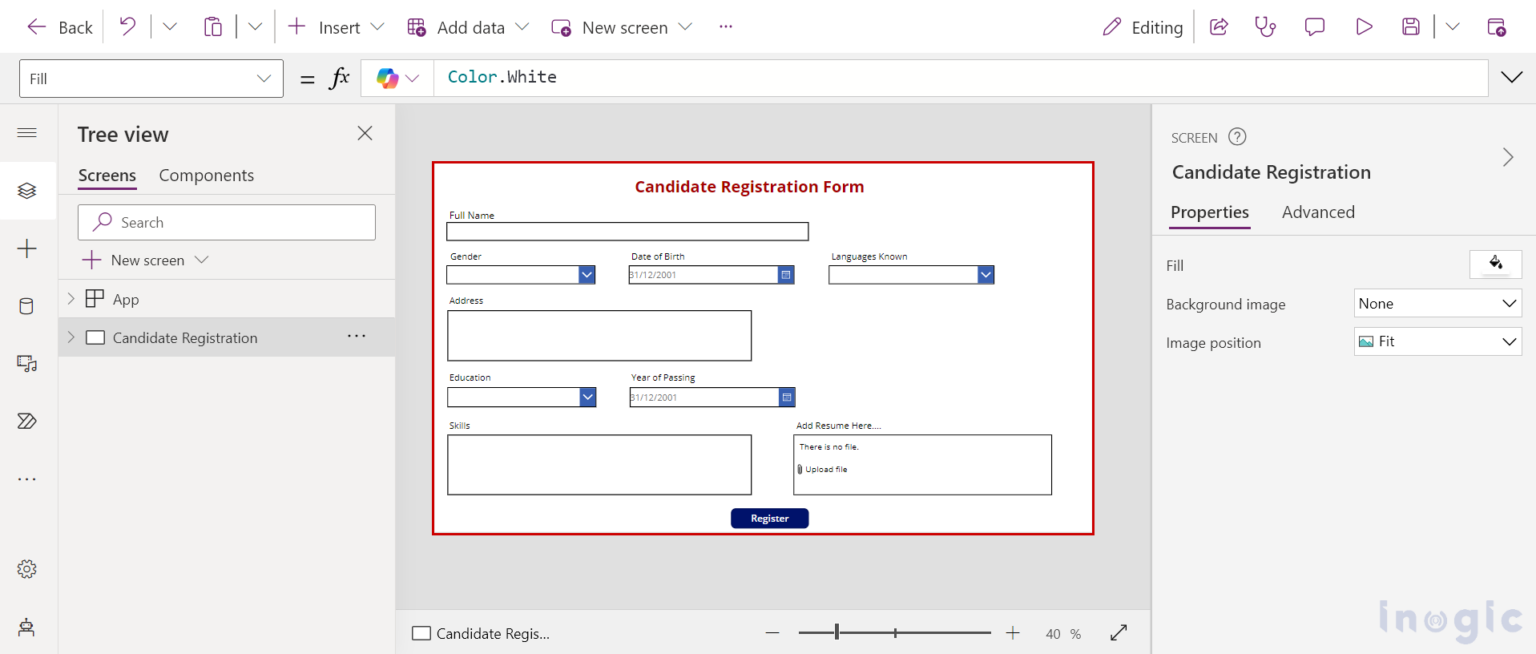Share the app via the share icon
Screen dimensions: 1536x654
pyautogui.click(x=1218, y=27)
